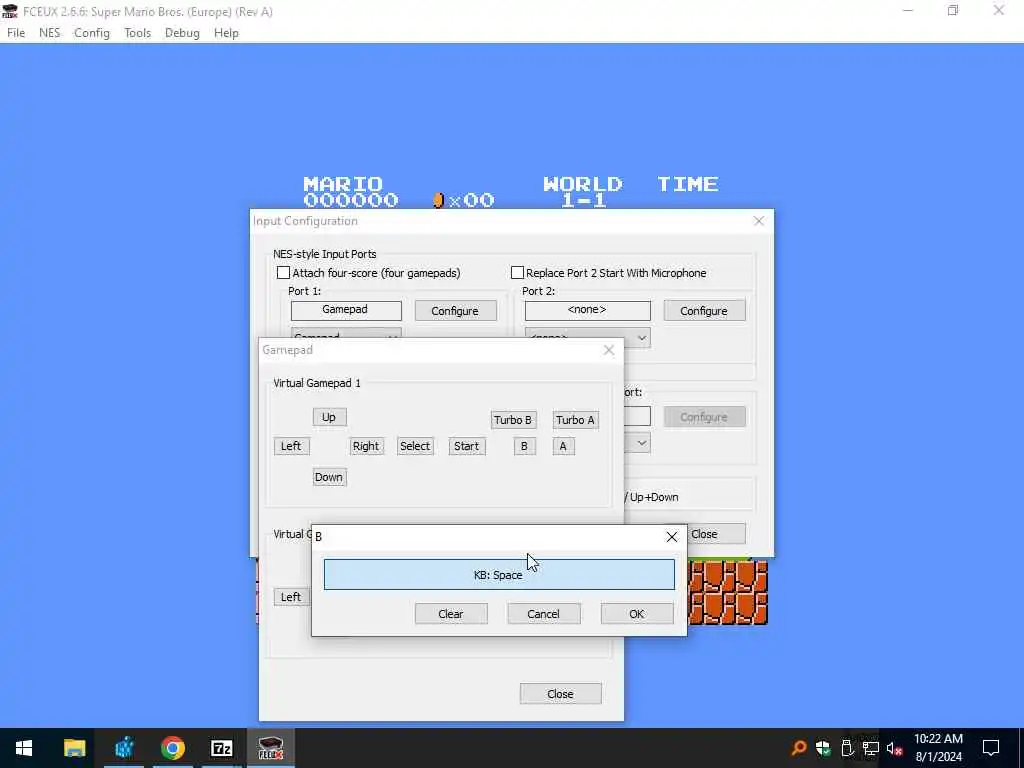Click Start button on Virtual Gamepad 1
The image size is (1024, 768).
click(x=466, y=446)
